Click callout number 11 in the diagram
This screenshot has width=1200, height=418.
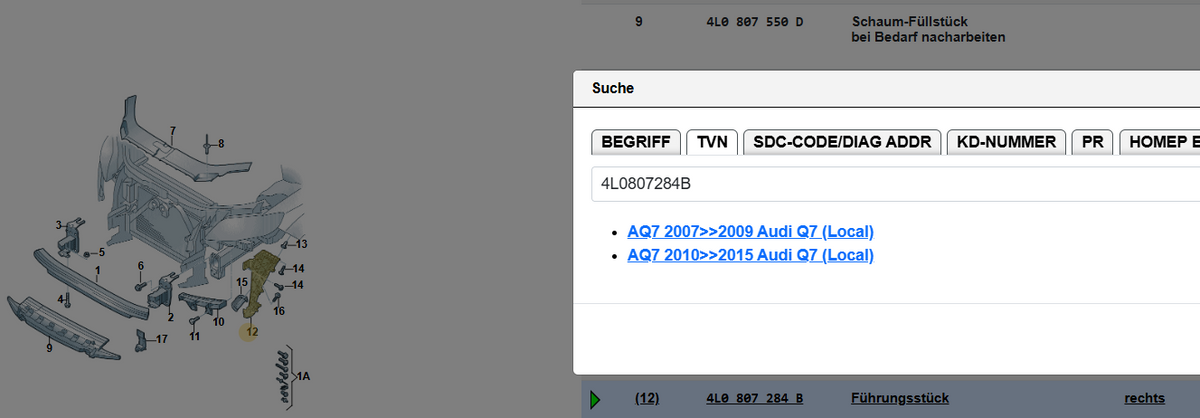coord(194,336)
